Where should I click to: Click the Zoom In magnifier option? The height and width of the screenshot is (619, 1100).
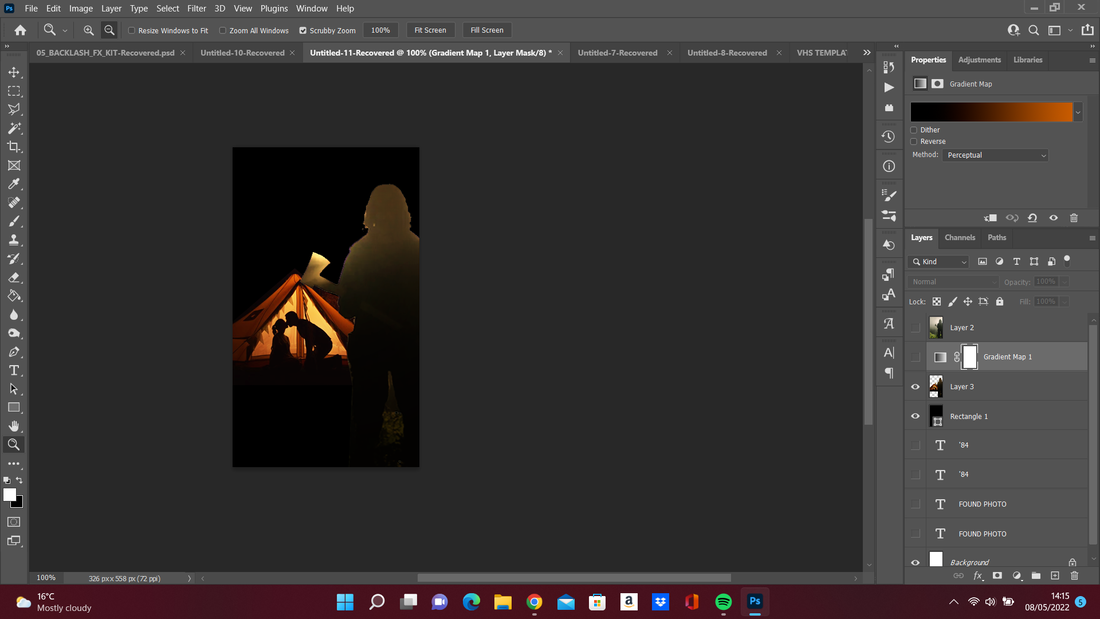click(x=88, y=30)
